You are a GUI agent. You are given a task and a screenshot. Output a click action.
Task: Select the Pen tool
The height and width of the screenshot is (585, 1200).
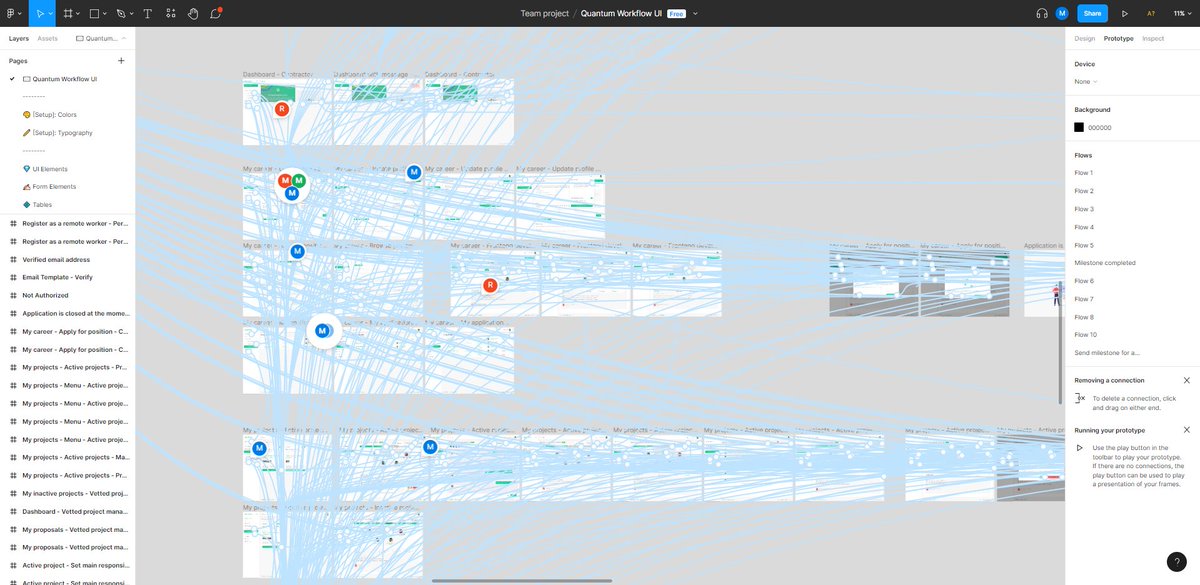121,13
